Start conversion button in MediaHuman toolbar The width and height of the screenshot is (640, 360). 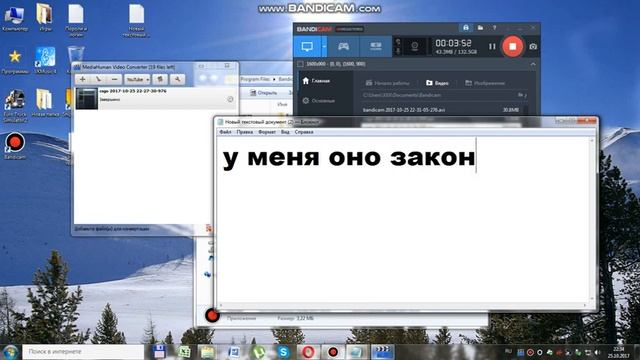click(x=160, y=79)
